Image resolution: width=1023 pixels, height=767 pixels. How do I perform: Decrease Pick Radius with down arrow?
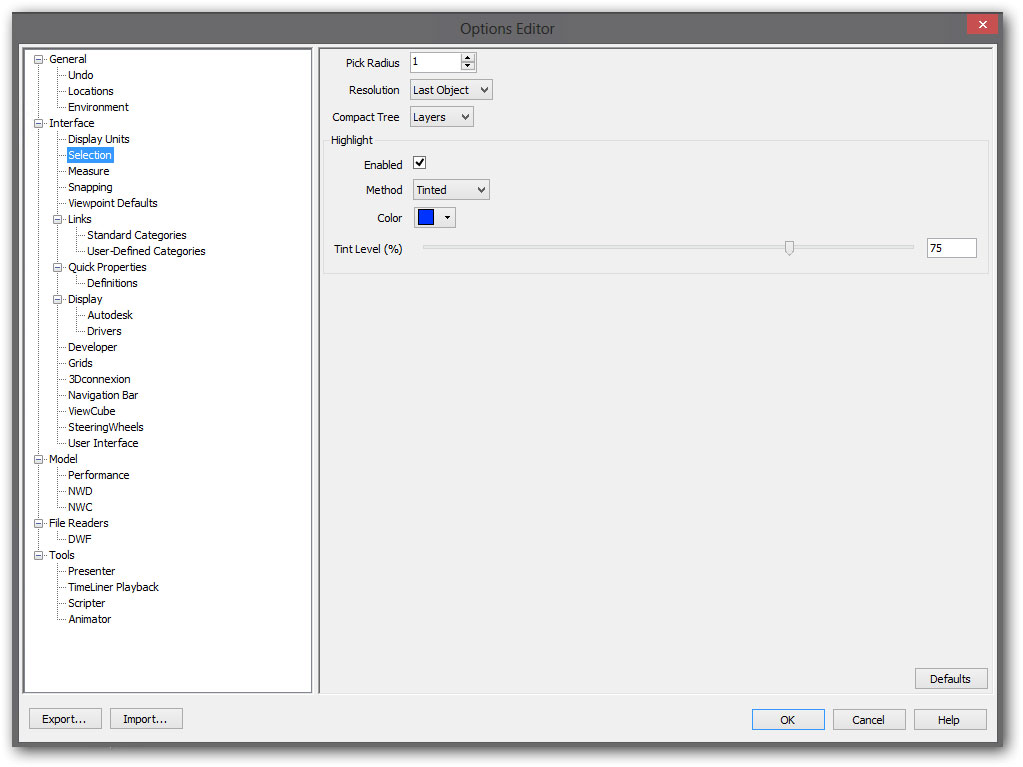[468, 67]
